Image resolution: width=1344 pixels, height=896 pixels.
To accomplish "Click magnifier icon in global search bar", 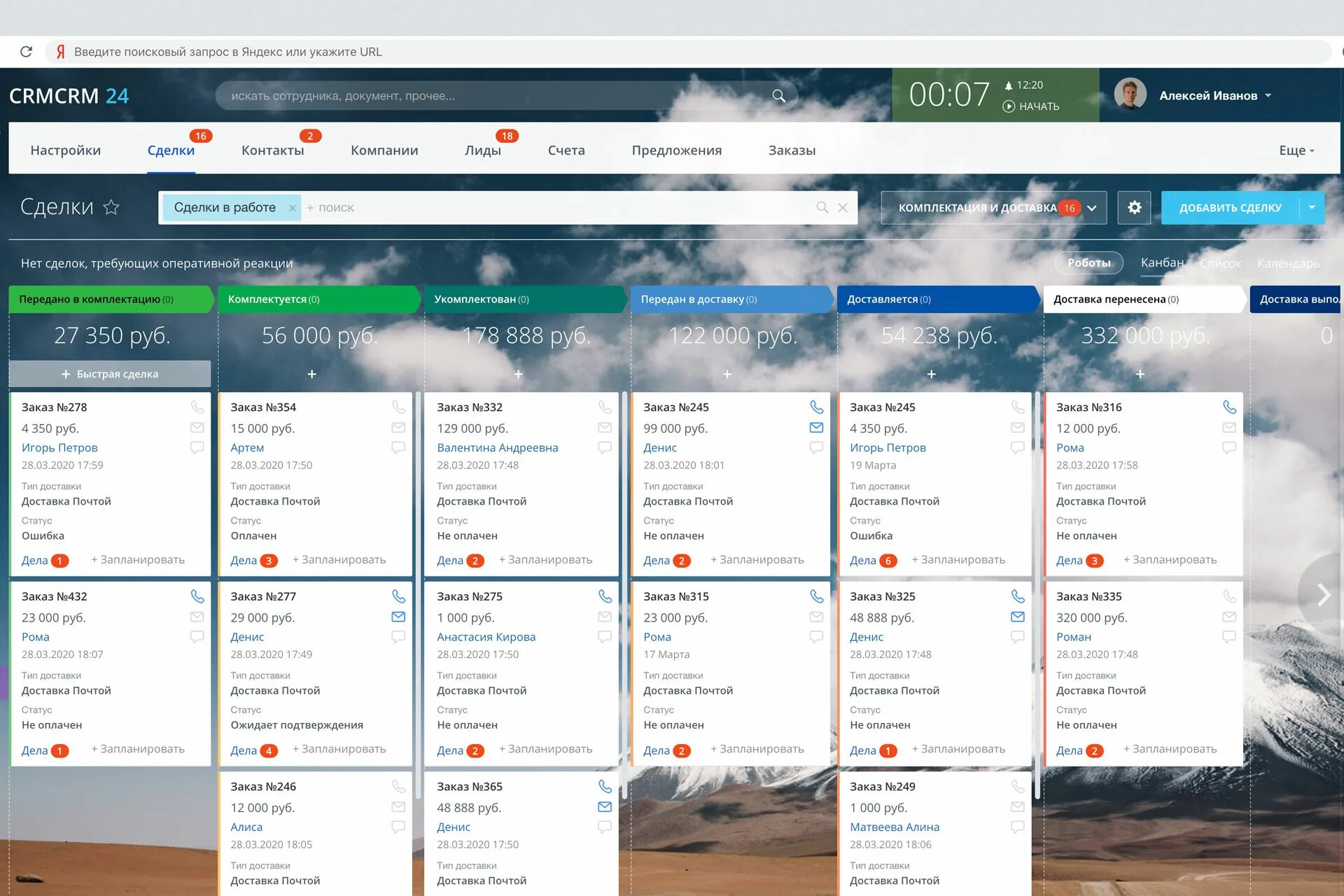I will tap(778, 96).
